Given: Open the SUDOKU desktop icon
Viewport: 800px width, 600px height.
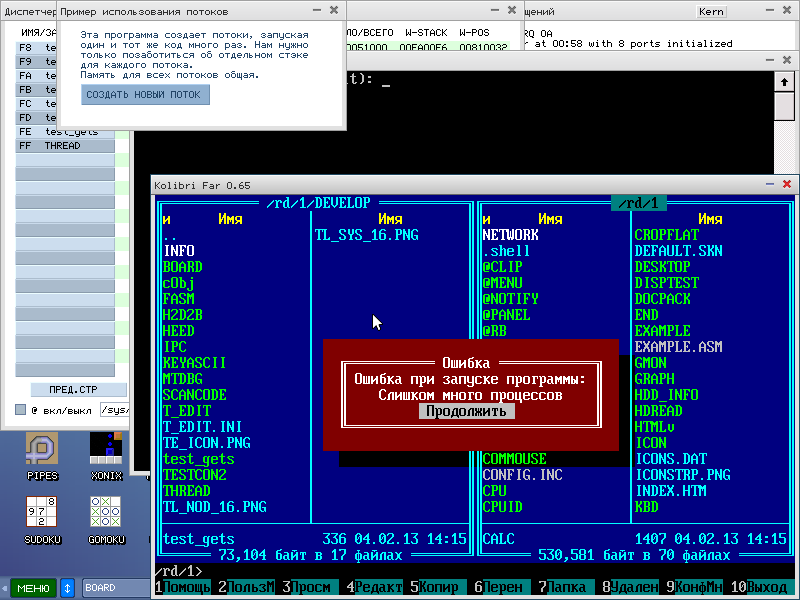Looking at the screenshot, I should click(x=42, y=513).
